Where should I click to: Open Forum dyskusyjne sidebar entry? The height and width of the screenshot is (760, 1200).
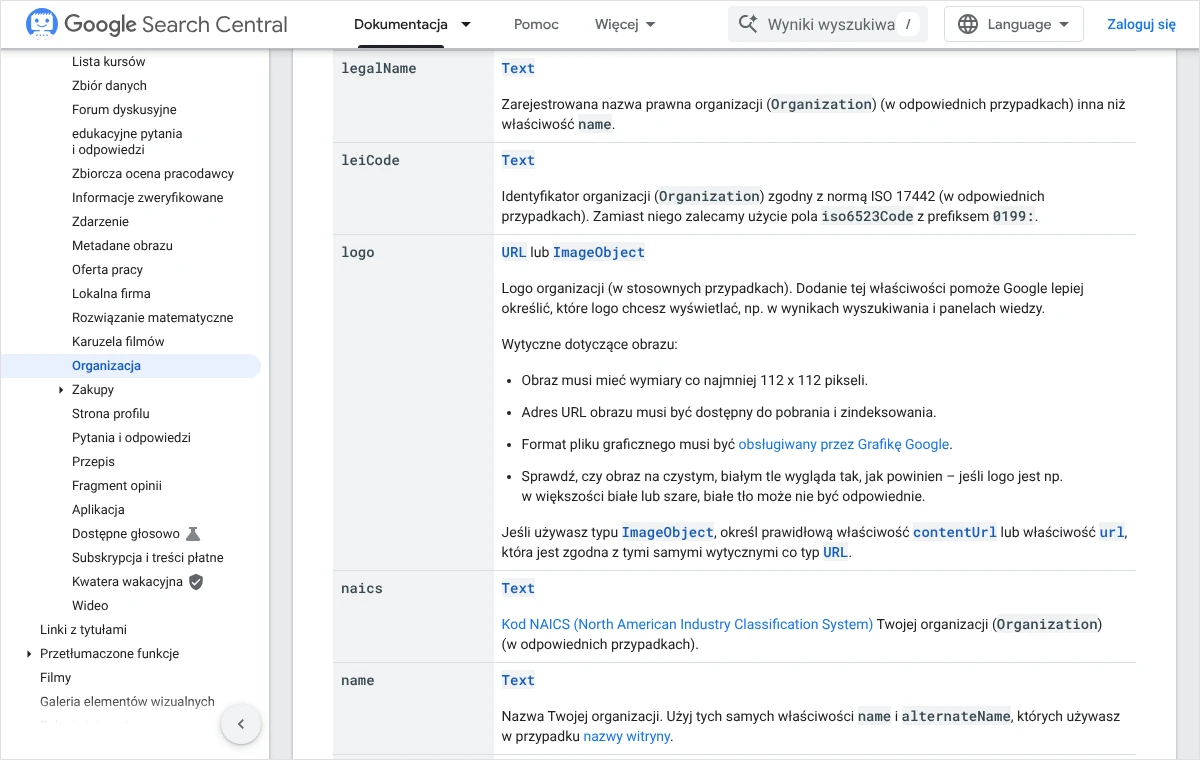click(124, 109)
